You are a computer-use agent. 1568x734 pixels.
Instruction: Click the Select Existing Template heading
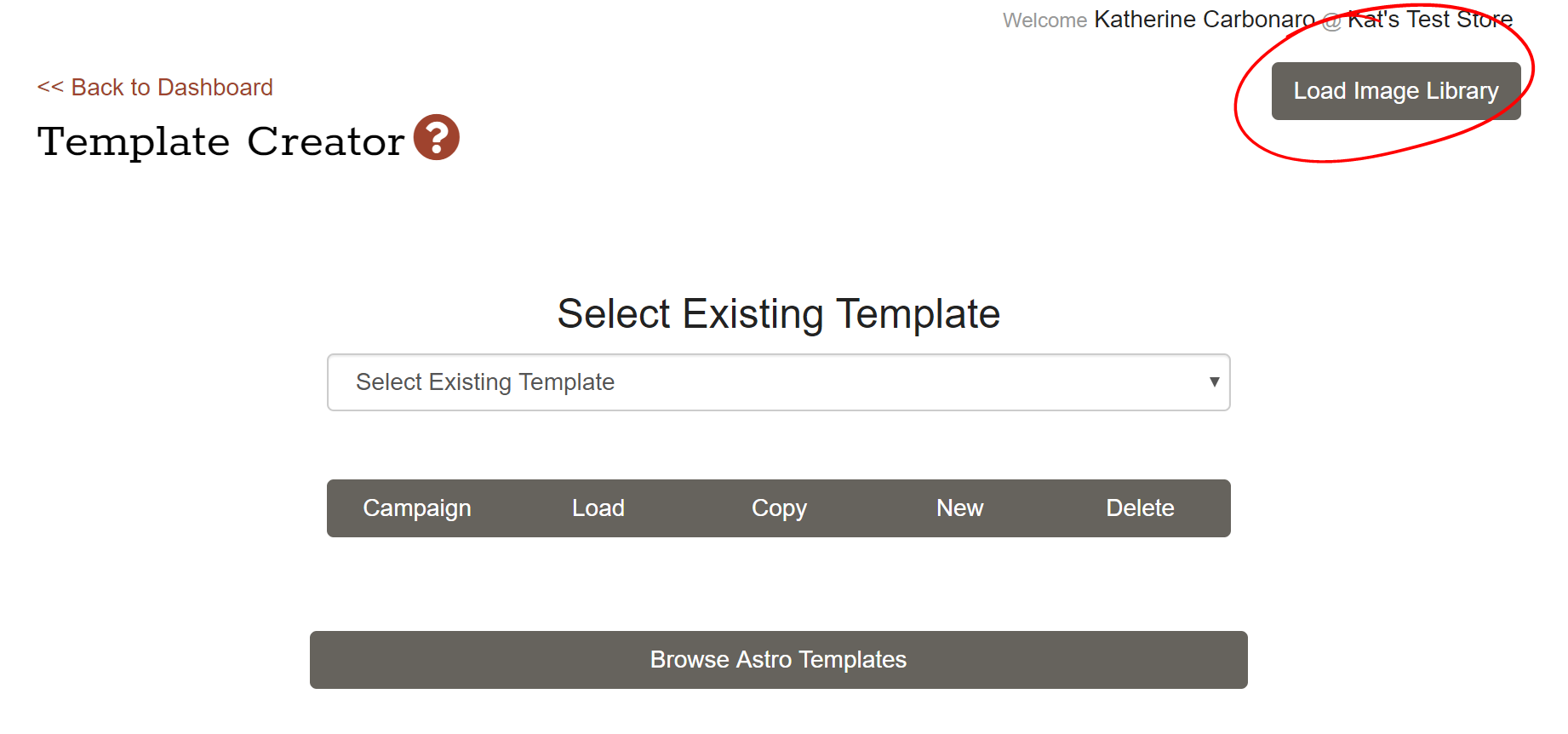point(778,313)
